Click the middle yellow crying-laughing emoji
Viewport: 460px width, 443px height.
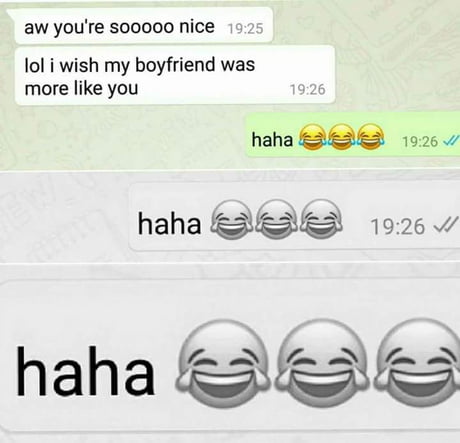pyautogui.click(x=342, y=137)
